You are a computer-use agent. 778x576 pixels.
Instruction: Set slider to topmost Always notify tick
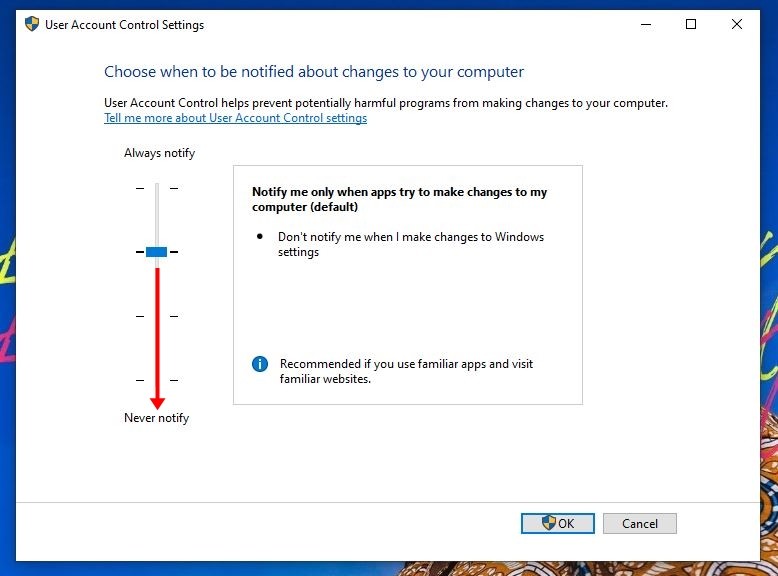(157, 188)
